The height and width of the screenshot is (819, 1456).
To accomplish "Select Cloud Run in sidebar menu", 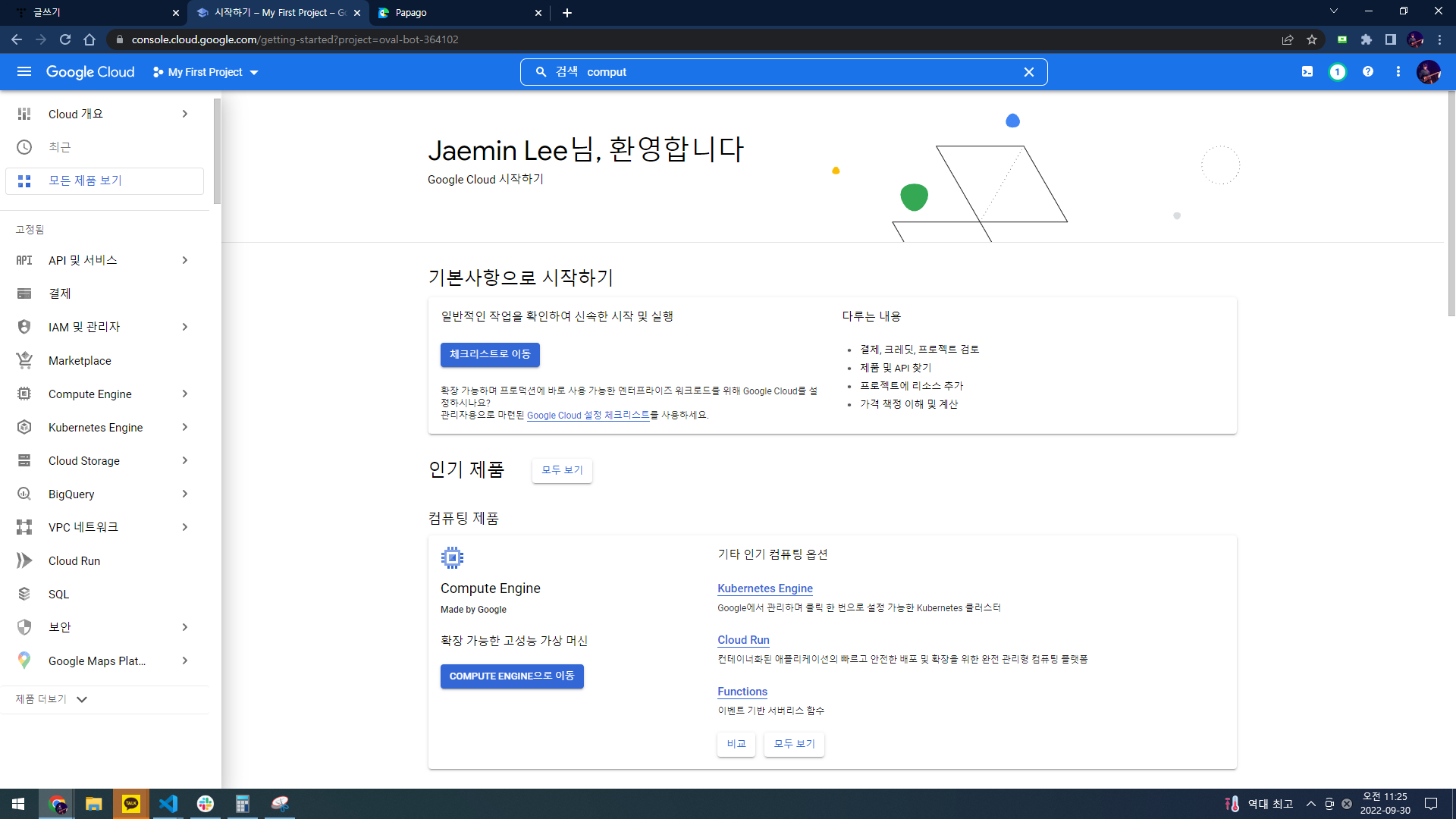I will click(x=74, y=561).
